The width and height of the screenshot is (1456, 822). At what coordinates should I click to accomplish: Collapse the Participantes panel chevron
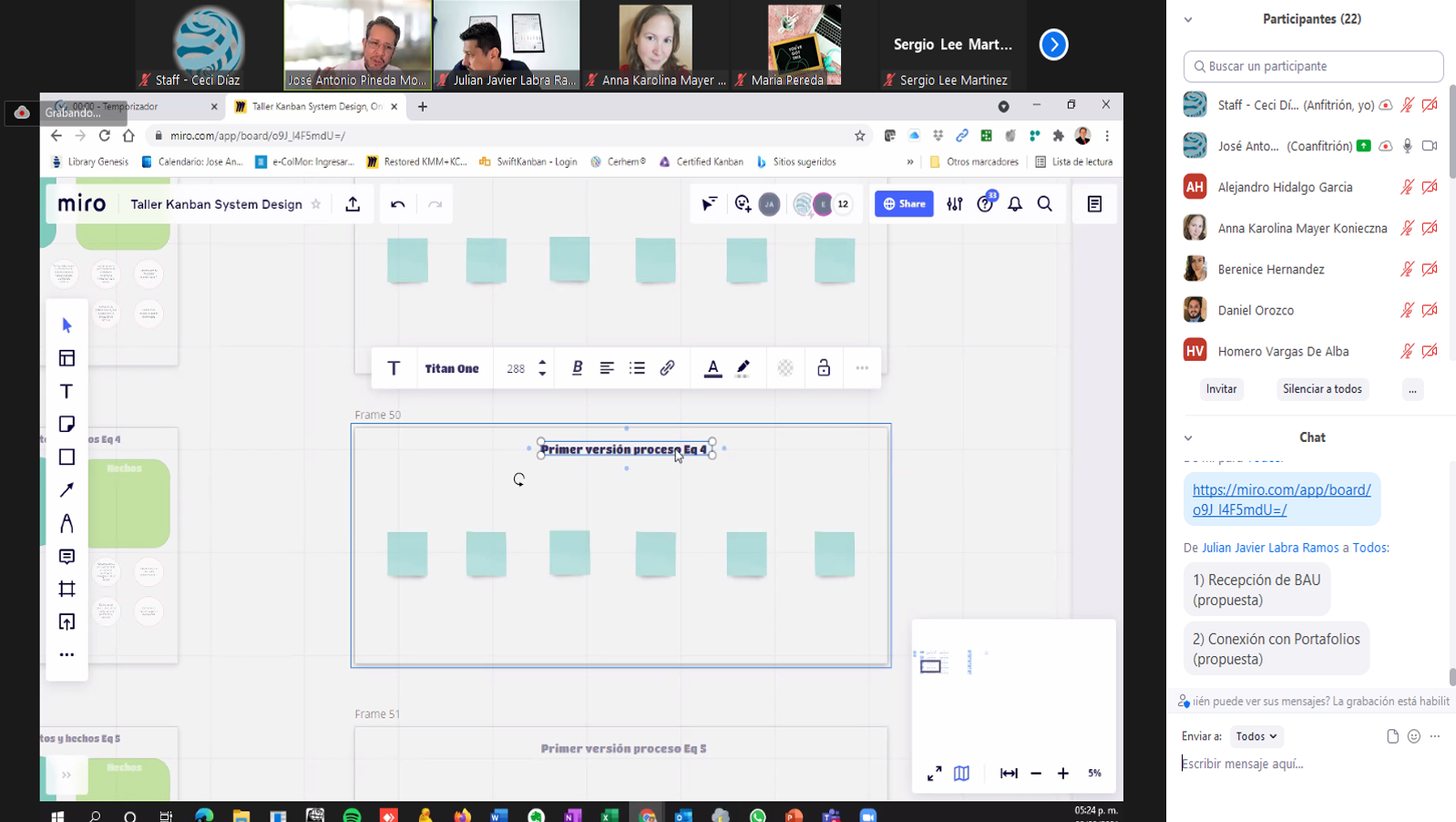pos(1188,19)
